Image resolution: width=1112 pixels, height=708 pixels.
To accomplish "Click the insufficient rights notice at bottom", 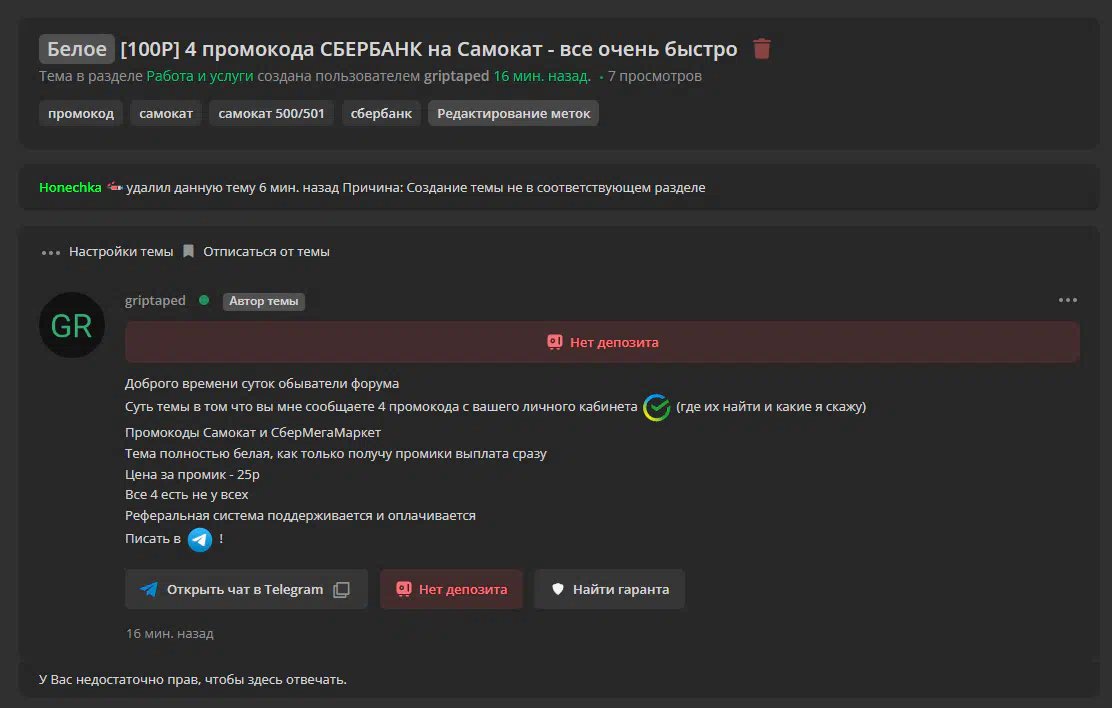I will 193,680.
